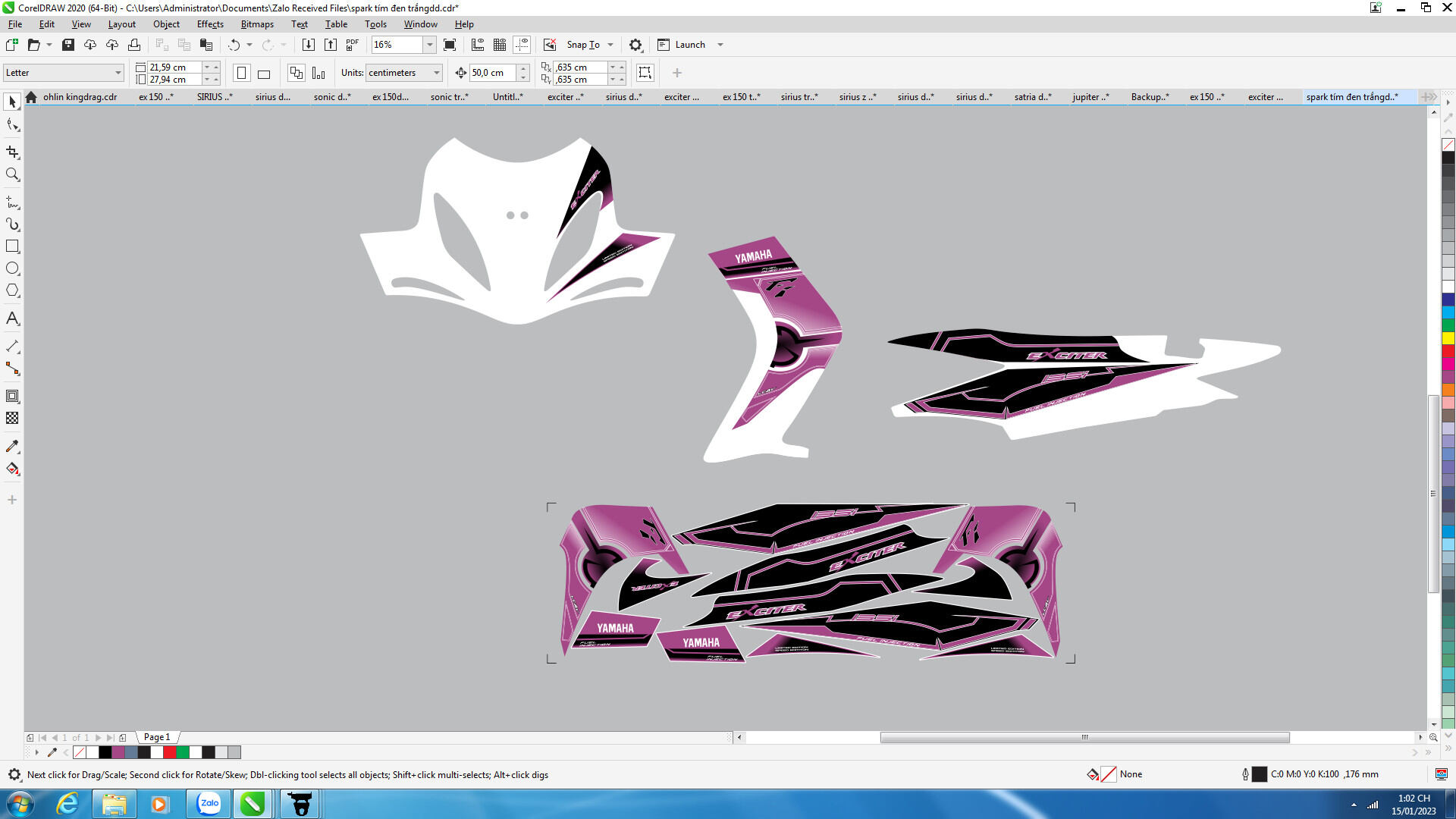
Task: Activate the Zoom tool in the toolbox
Action: pos(12,174)
